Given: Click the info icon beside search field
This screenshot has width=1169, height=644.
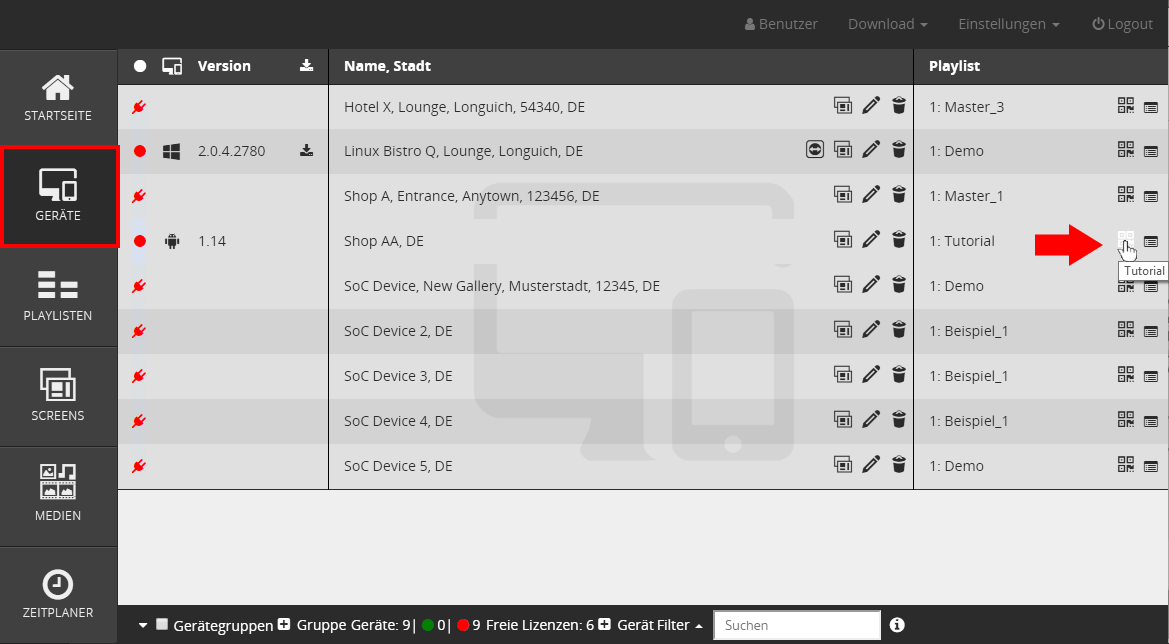Looking at the screenshot, I should [x=897, y=625].
